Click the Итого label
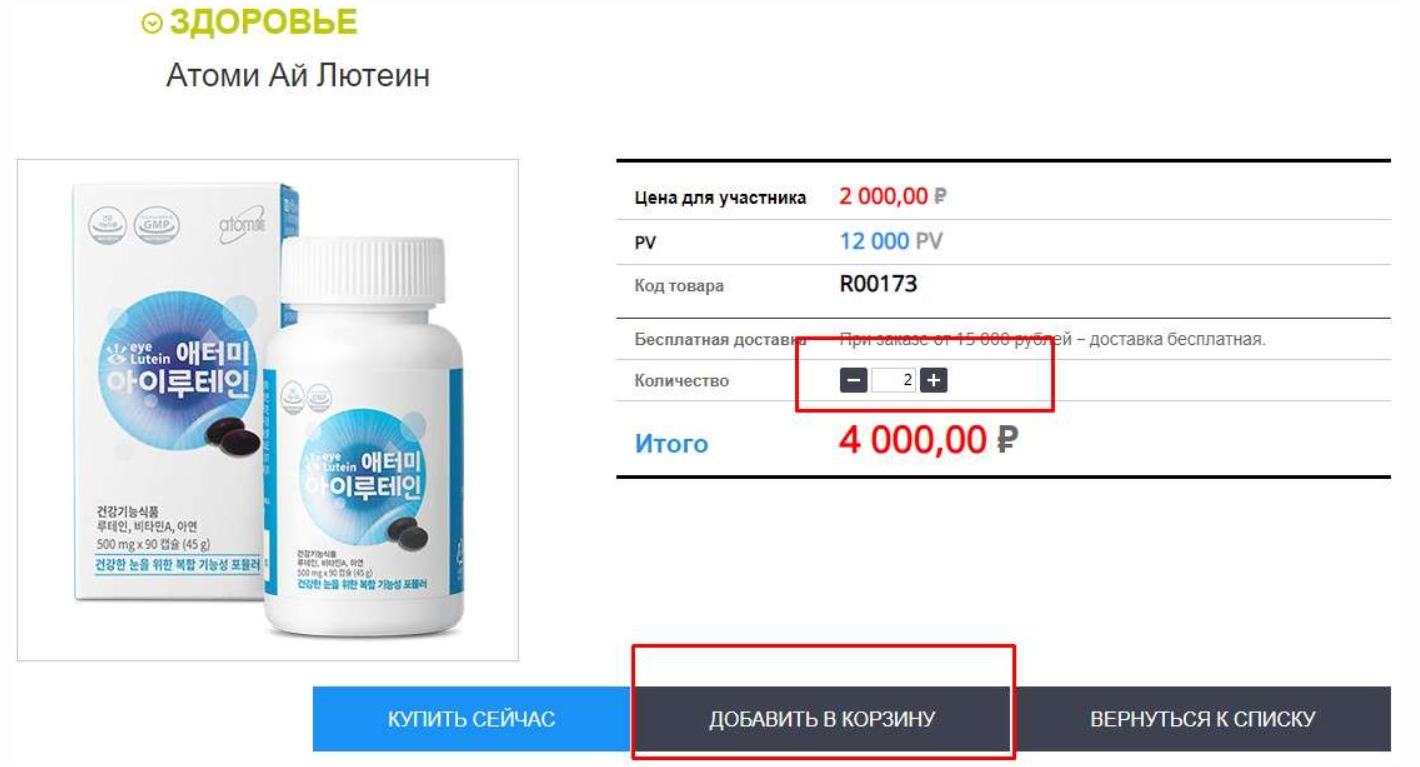Image resolution: width=1420 pixels, height=767 pixels. (x=671, y=443)
